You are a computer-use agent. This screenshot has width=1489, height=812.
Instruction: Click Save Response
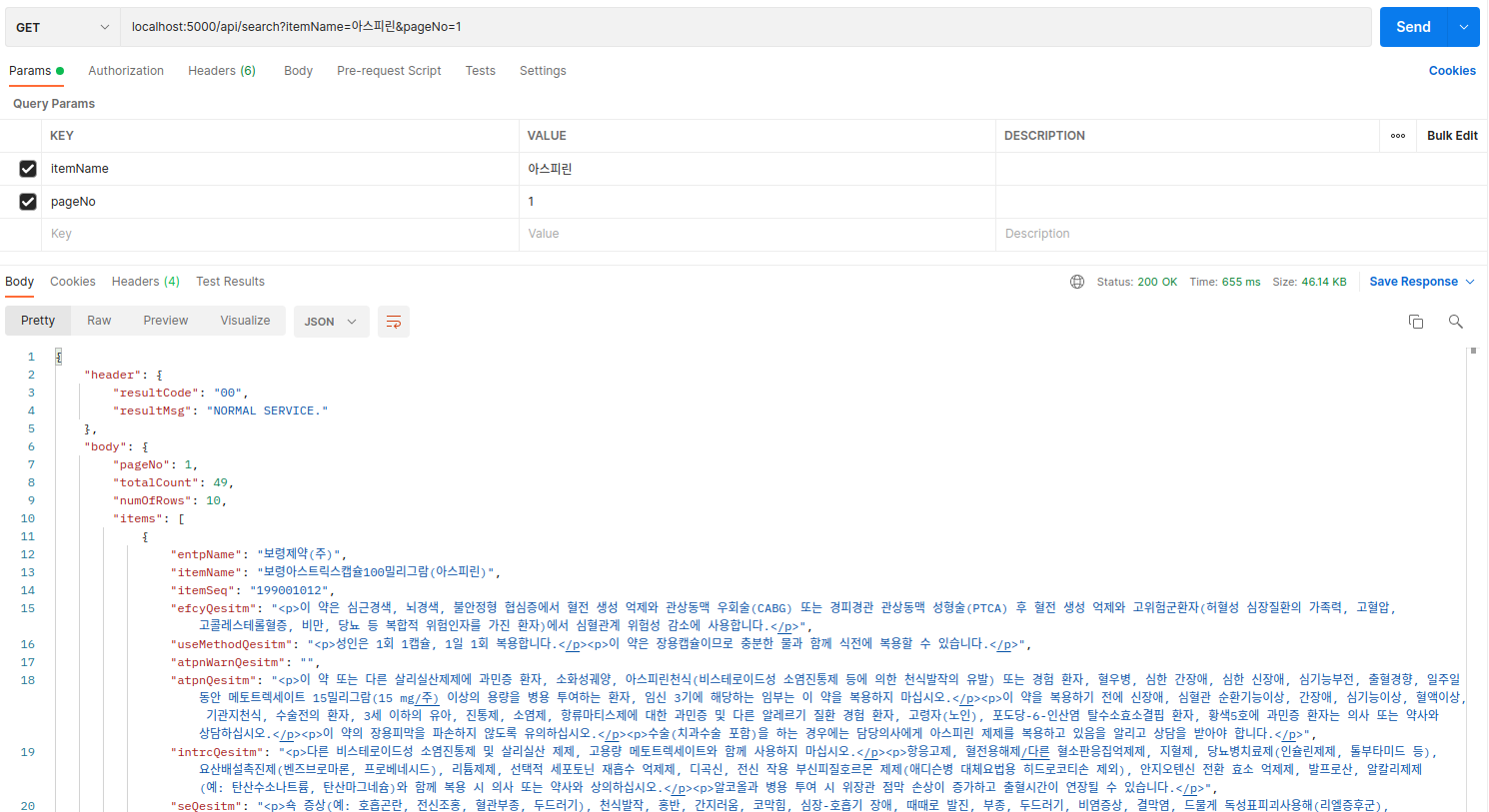tap(1413, 282)
